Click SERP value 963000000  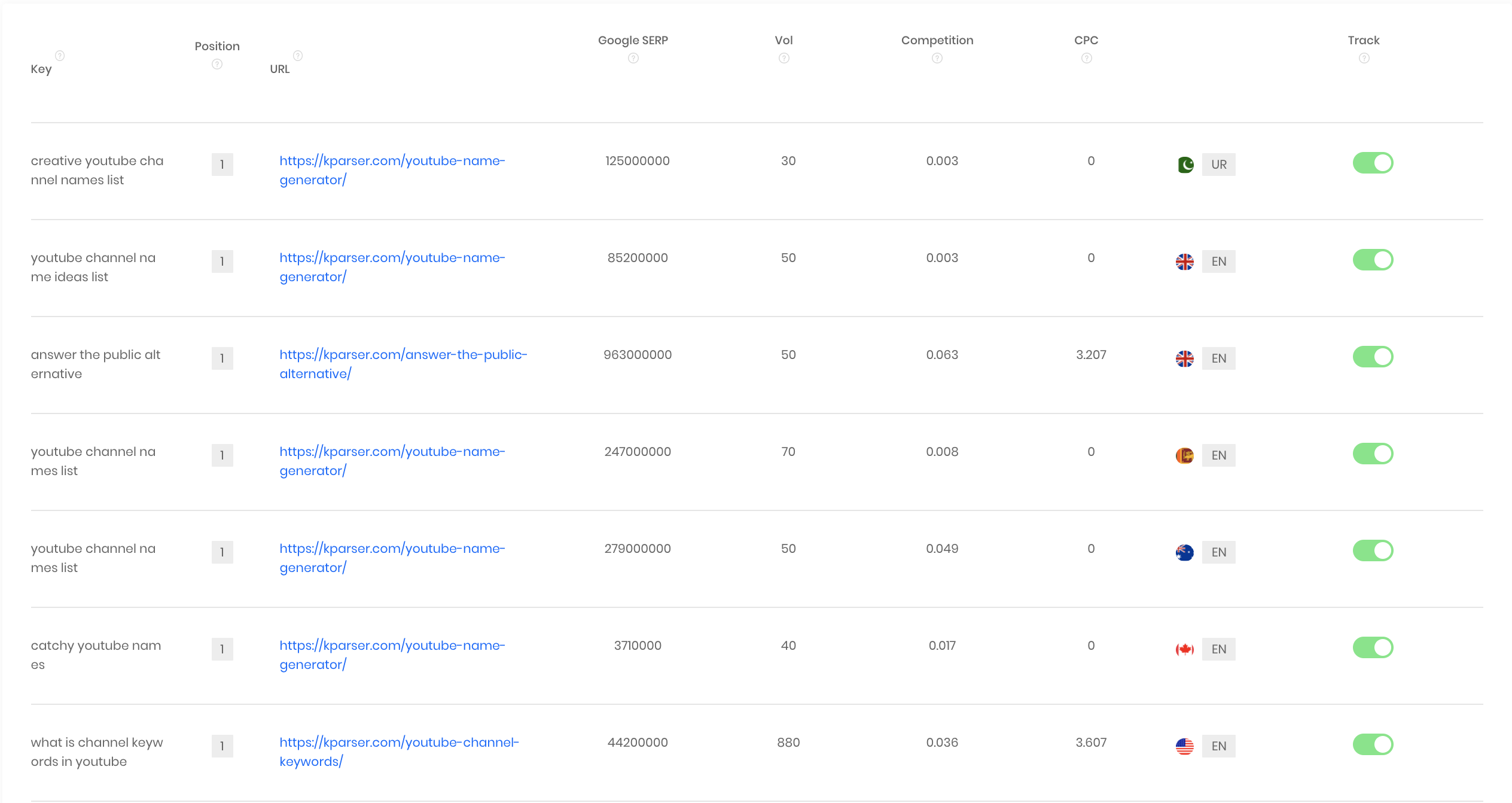click(x=638, y=355)
